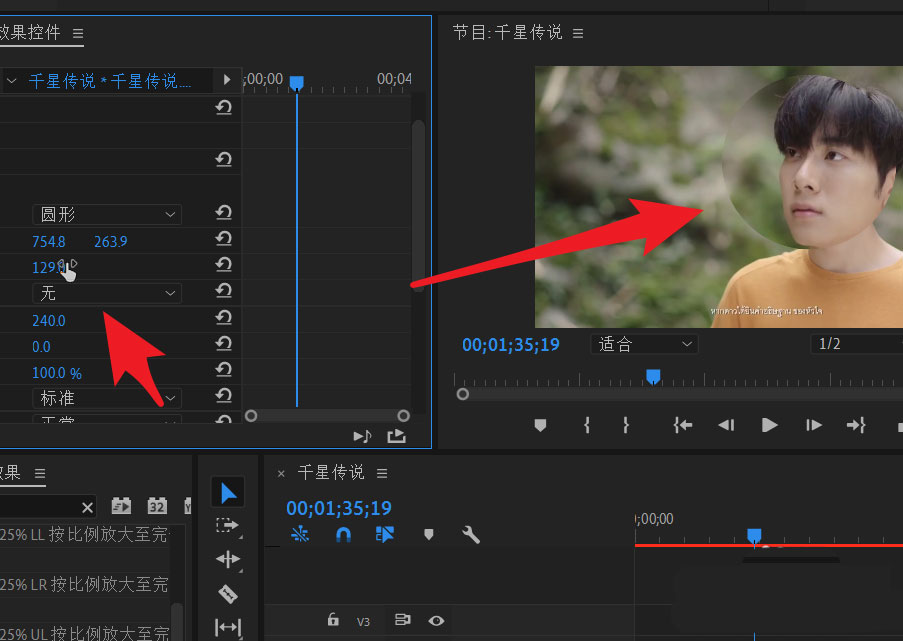Toggle V3 track lock icon
The image size is (903, 641).
point(333,620)
